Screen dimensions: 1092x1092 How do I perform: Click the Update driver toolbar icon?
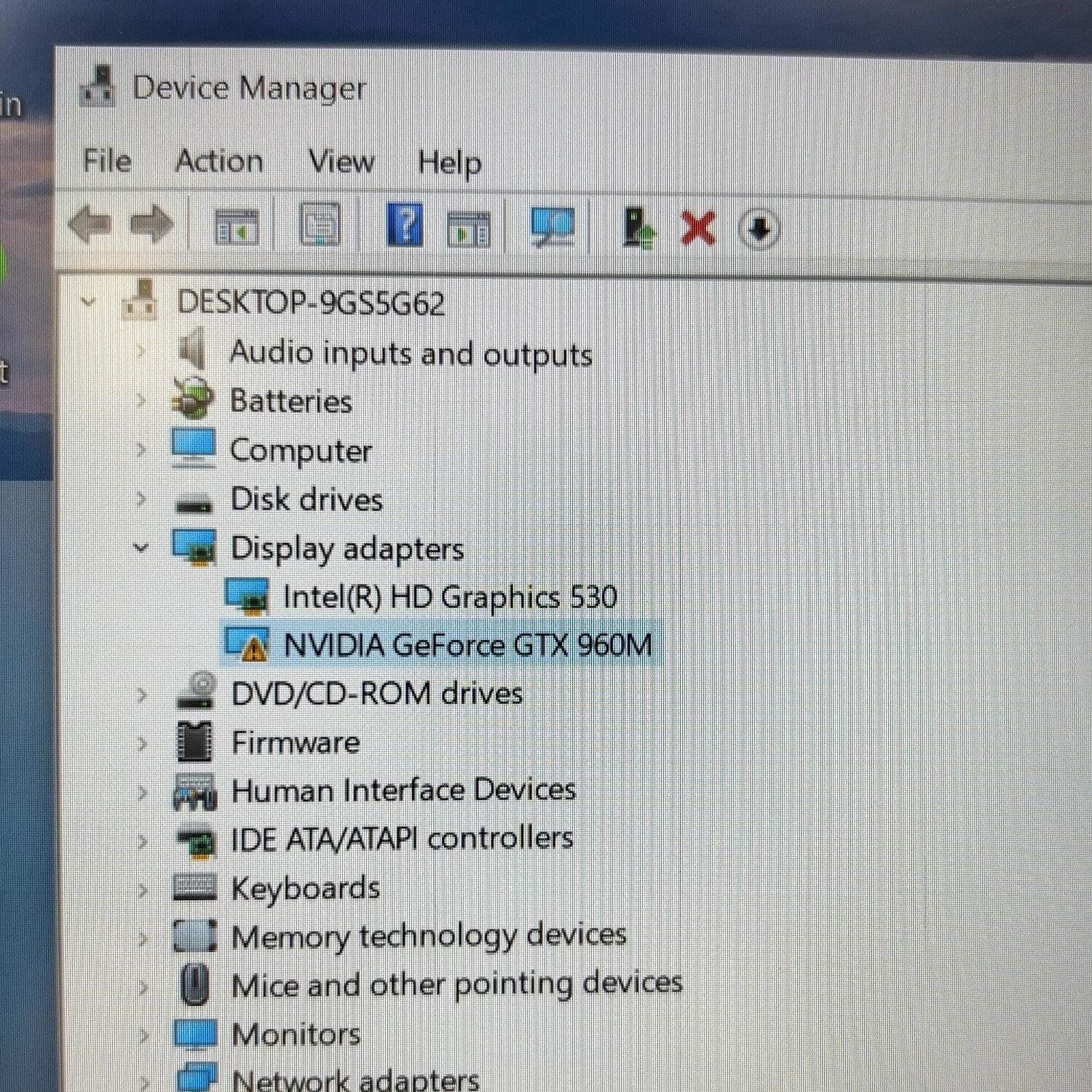[638, 229]
